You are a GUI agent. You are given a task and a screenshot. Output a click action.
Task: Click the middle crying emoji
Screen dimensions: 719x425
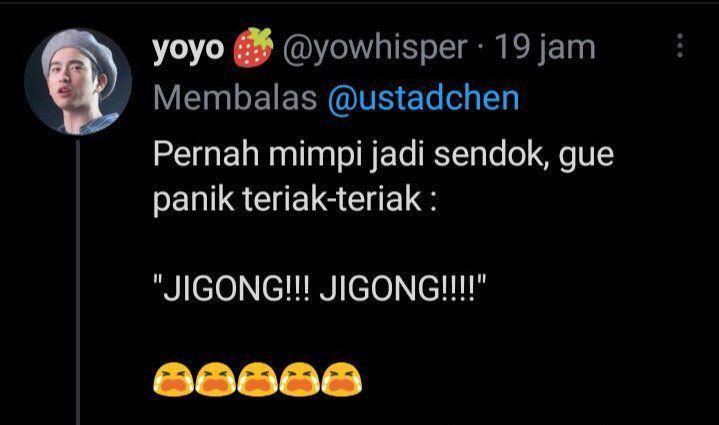(257, 379)
